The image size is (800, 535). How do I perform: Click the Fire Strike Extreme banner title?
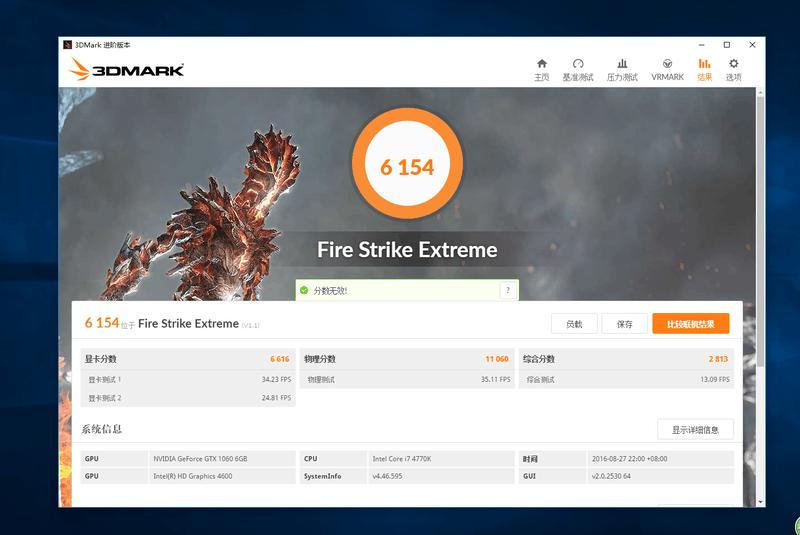407,249
